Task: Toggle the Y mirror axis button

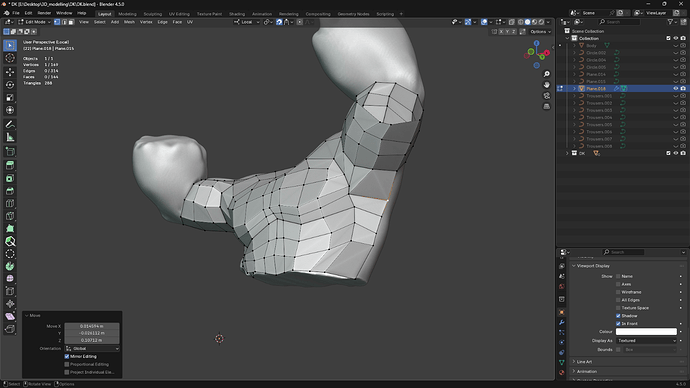Action: pos(507,32)
